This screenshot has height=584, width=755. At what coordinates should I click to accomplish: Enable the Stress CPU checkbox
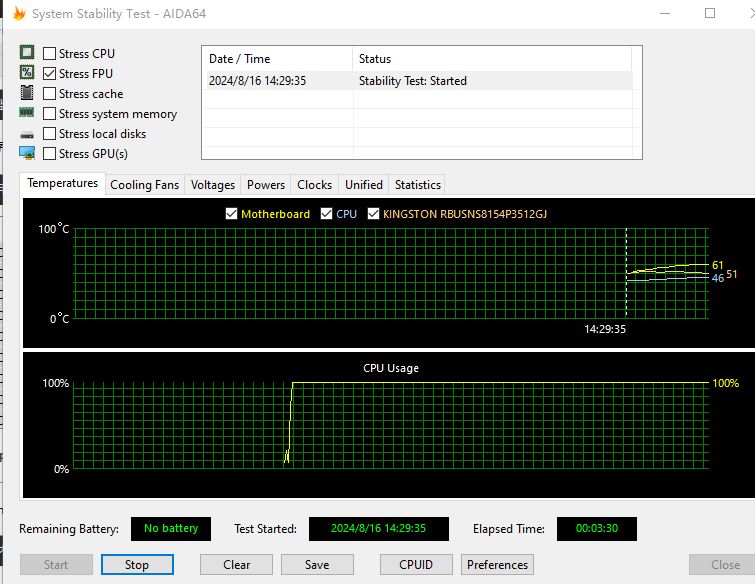point(50,54)
